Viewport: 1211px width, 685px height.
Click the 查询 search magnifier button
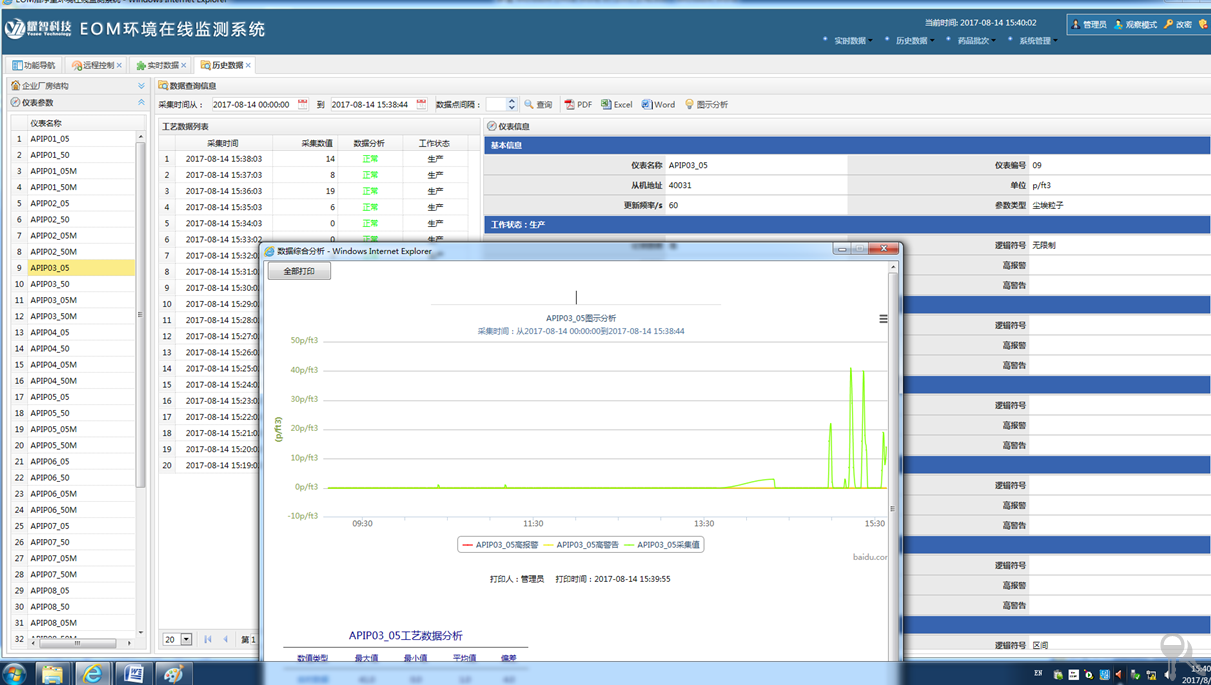pyautogui.click(x=530, y=104)
